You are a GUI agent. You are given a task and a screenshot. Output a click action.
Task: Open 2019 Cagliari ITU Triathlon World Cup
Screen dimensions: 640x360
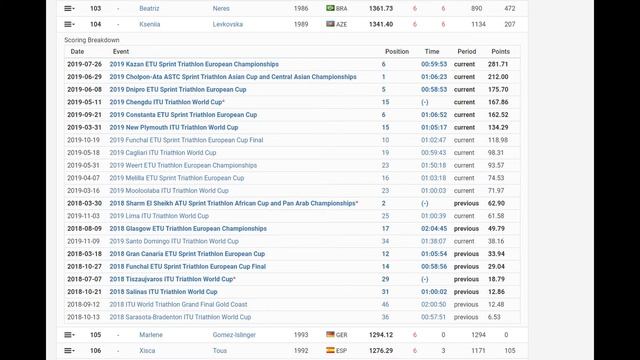[x=163, y=153]
